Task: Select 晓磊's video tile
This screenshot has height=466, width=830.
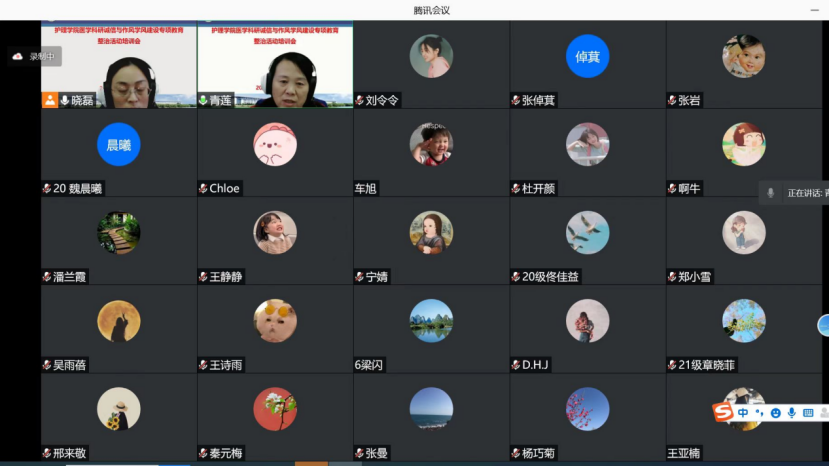Action: (x=118, y=62)
